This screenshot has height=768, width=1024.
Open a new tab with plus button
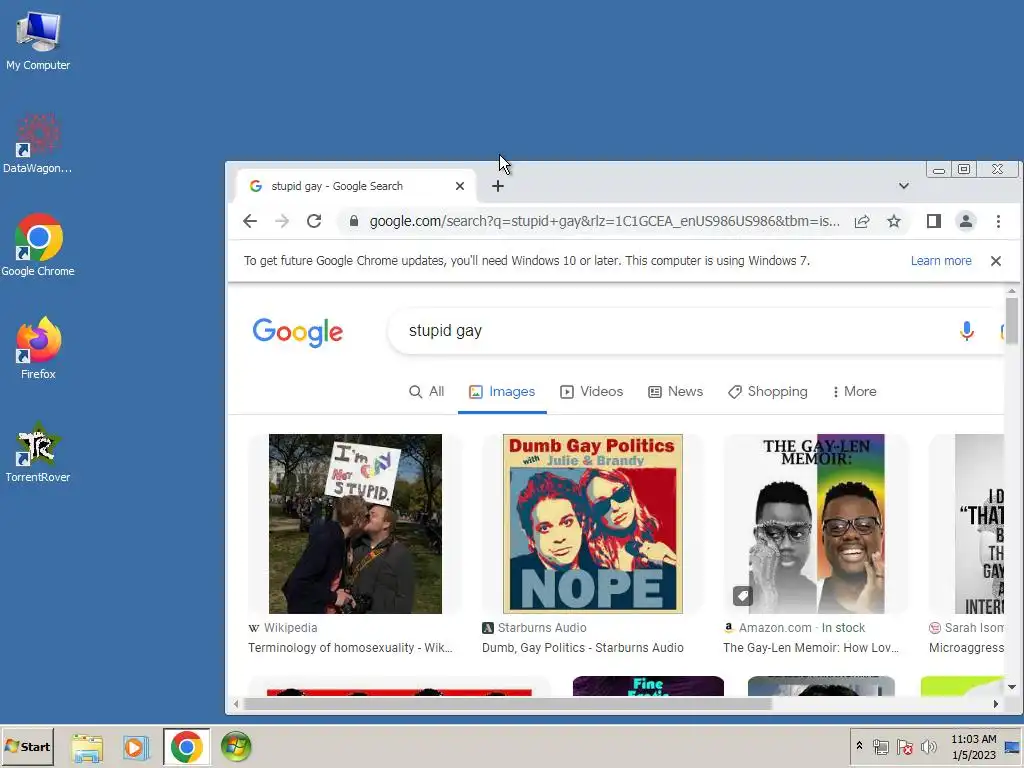pyautogui.click(x=498, y=186)
